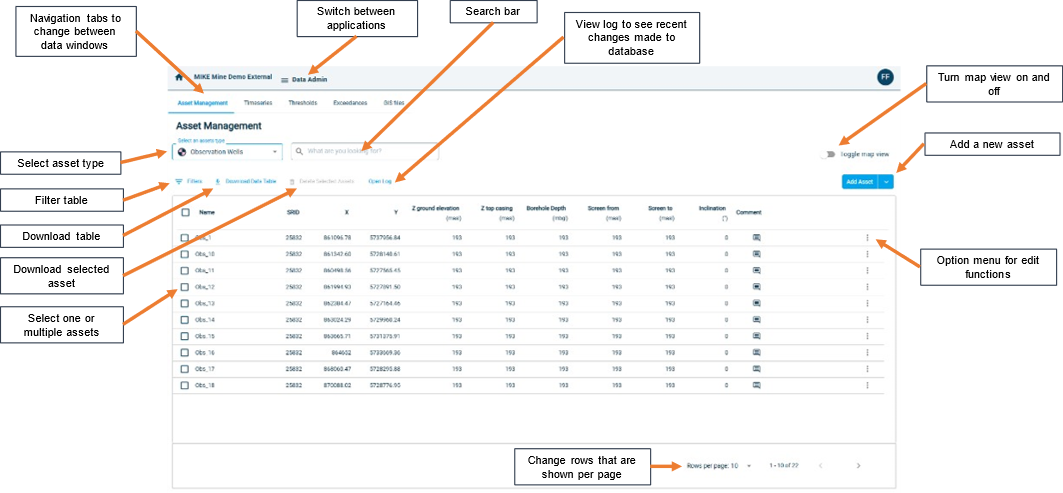Open three-dot options menu for Obs_18

(x=867, y=385)
